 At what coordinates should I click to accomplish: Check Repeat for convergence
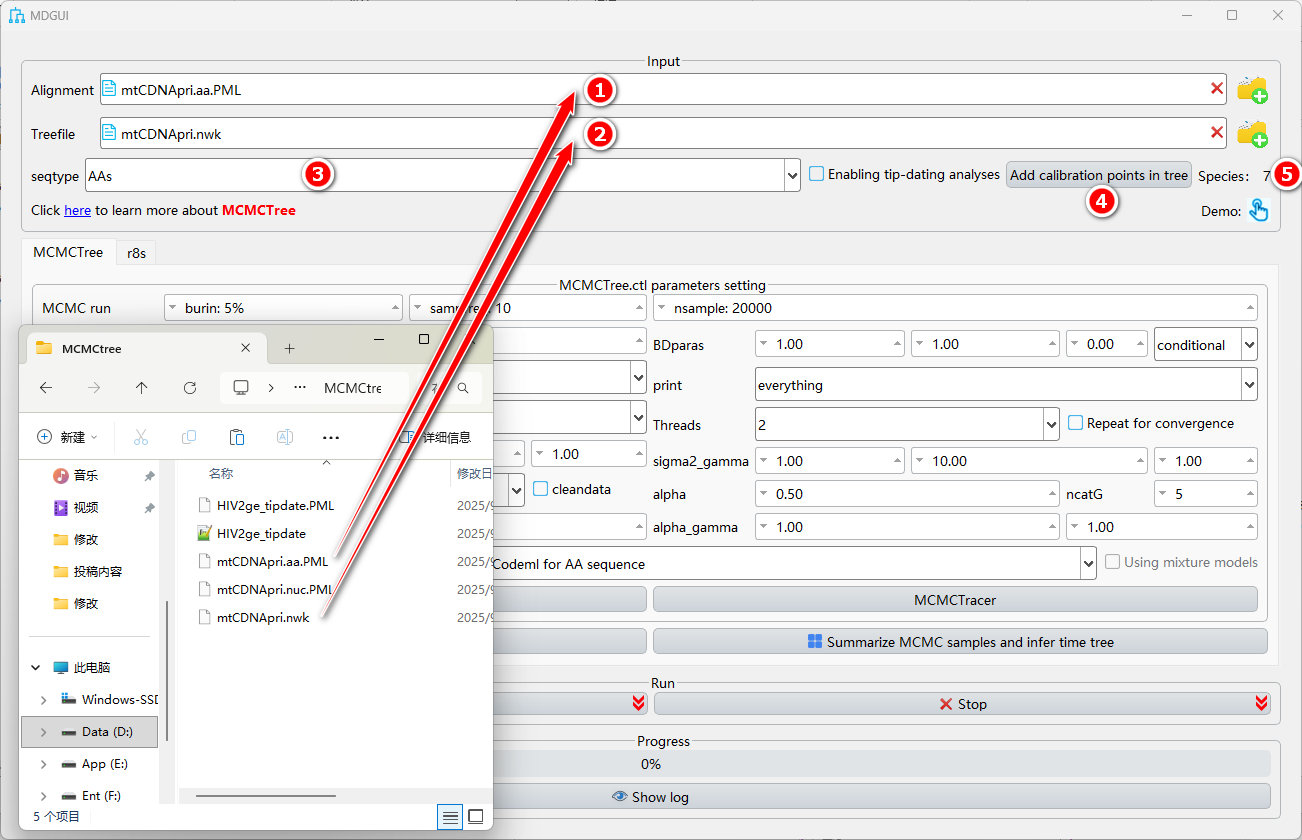pyautogui.click(x=1076, y=423)
